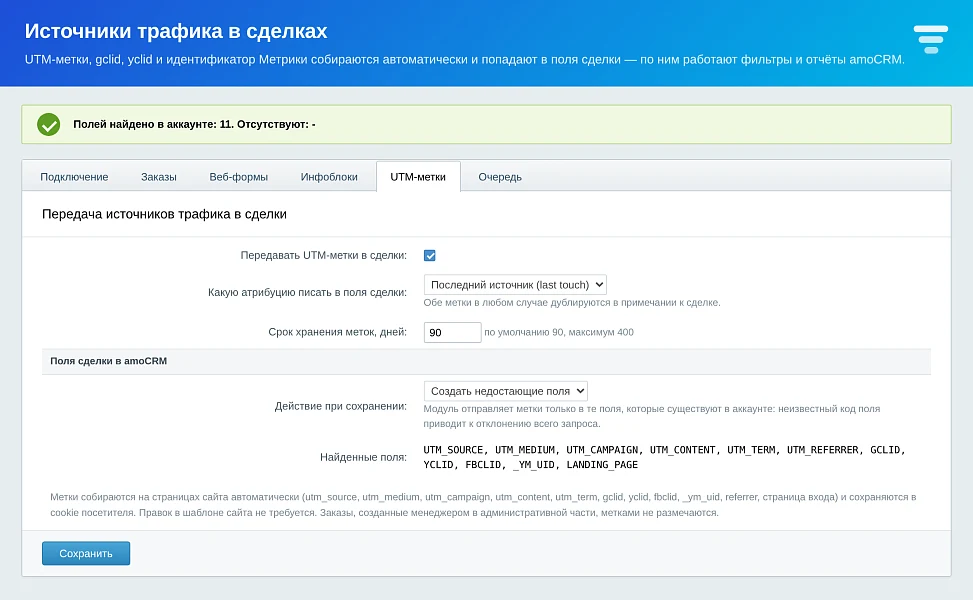973x600 pixels.
Task: Click the found field UTM_CAMPAIGN
Action: 602,450
